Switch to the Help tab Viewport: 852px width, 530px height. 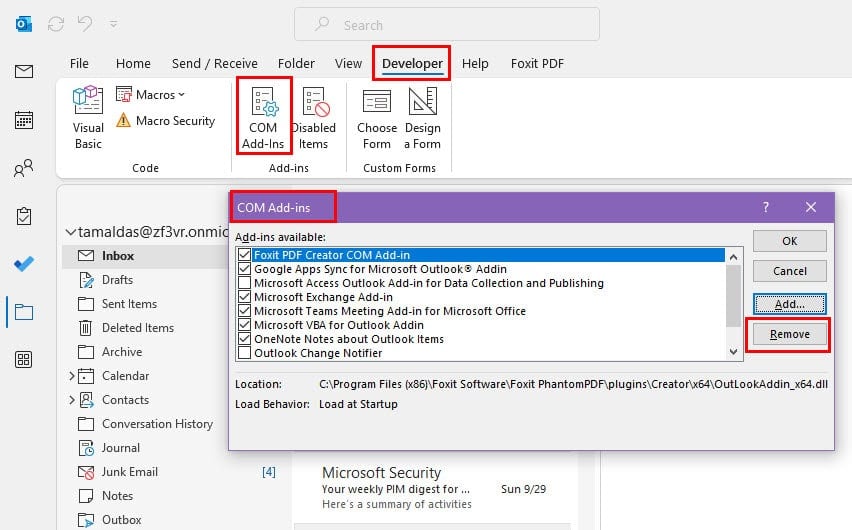475,64
